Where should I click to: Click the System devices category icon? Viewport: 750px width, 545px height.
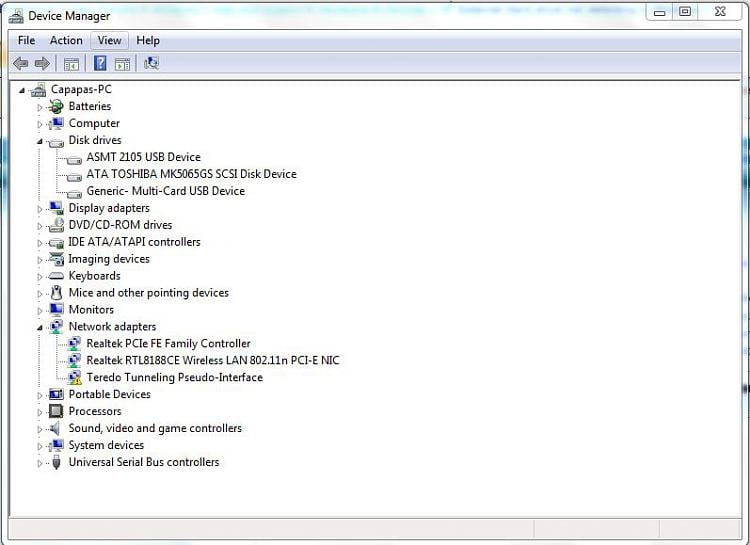56,445
